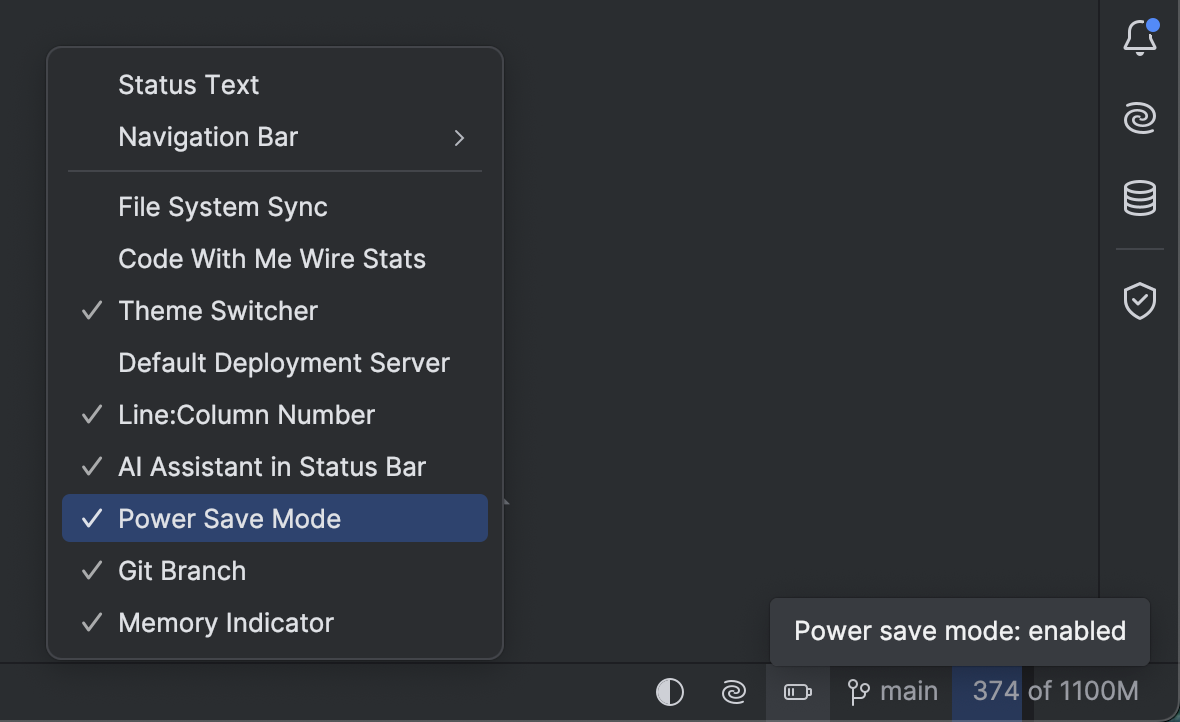Enable Code With Me Wire Stats
This screenshot has height=722, width=1180.
[272, 259]
